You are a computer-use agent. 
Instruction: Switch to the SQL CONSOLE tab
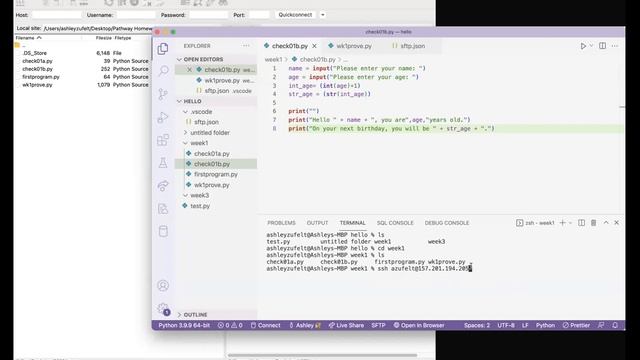[395, 223]
